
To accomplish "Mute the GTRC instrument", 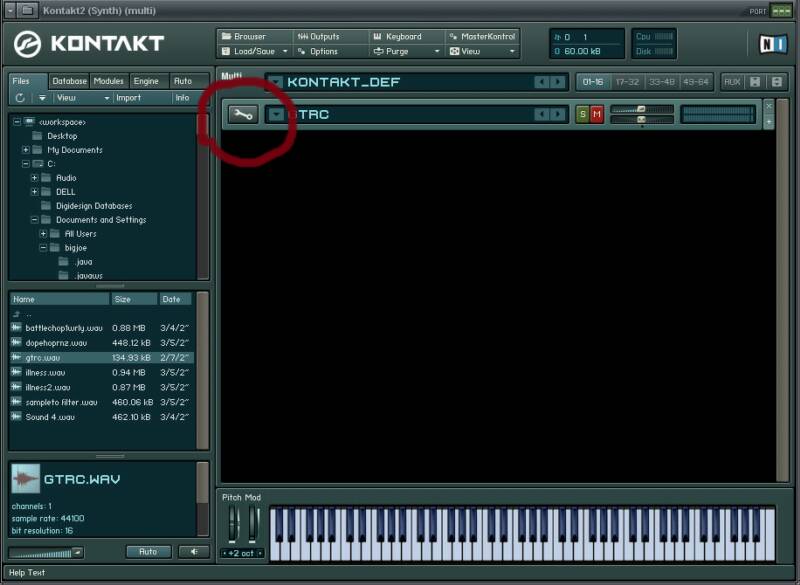I will [x=597, y=114].
